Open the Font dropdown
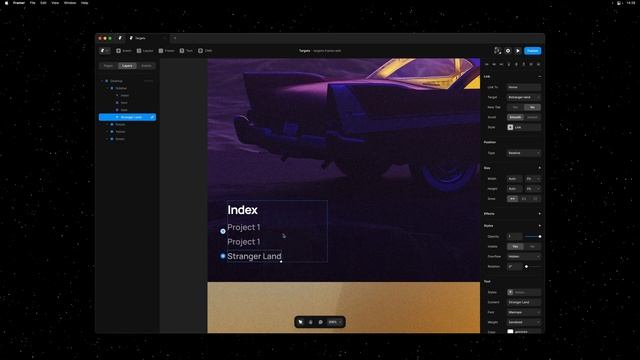Viewport: 640px width, 360px height. [524, 312]
